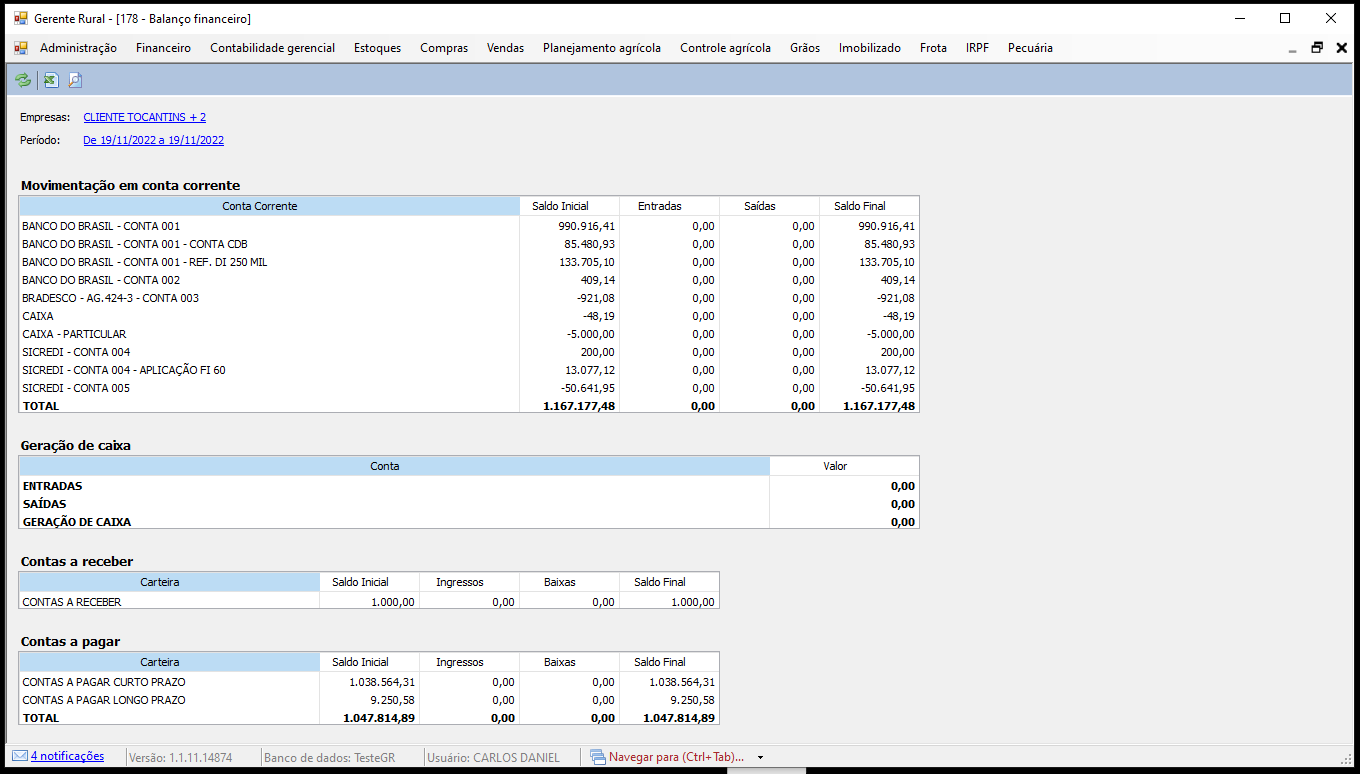Open the Grãos menu
Viewport: 1360px width, 774px height.
pos(805,48)
